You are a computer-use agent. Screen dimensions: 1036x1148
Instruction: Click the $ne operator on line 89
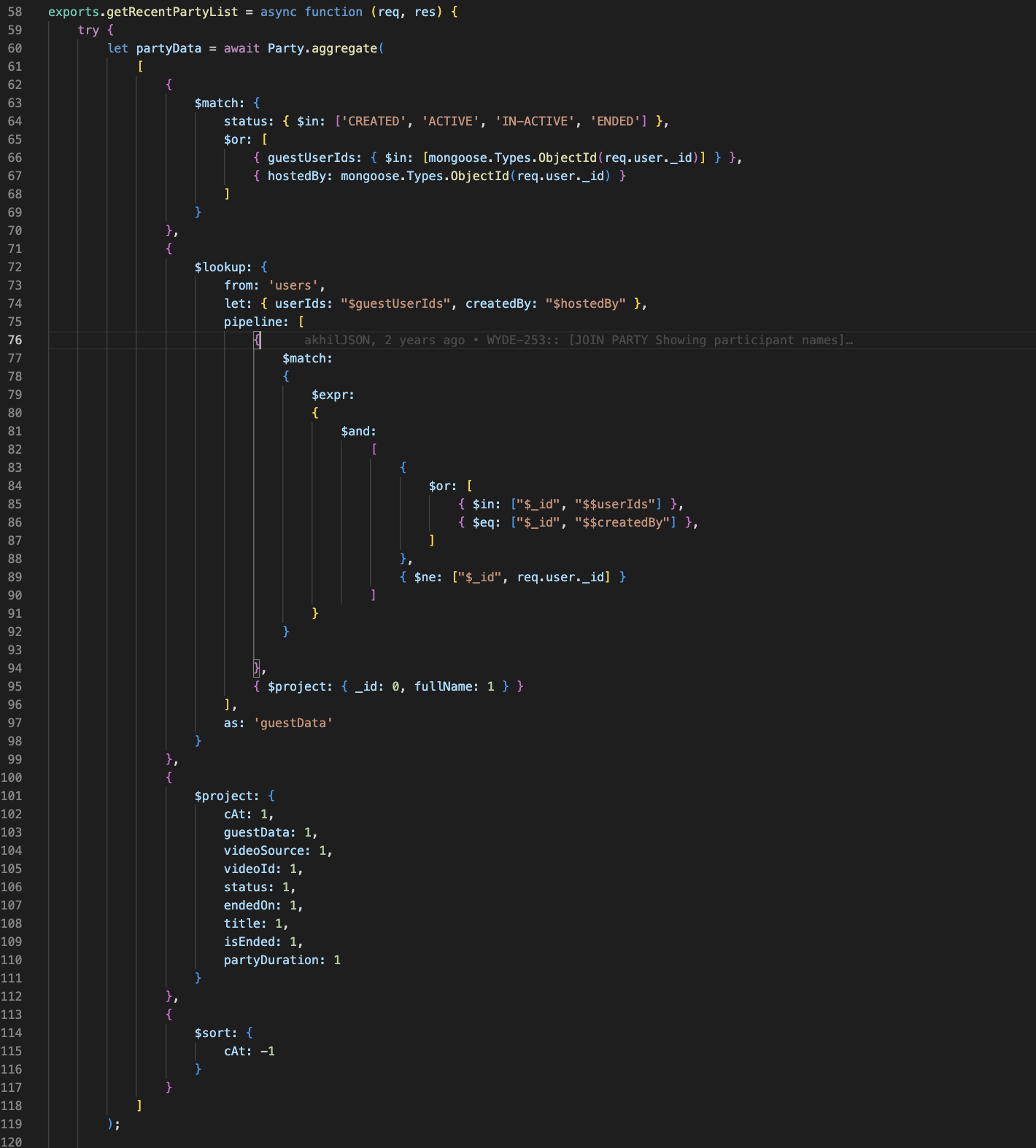coord(425,577)
